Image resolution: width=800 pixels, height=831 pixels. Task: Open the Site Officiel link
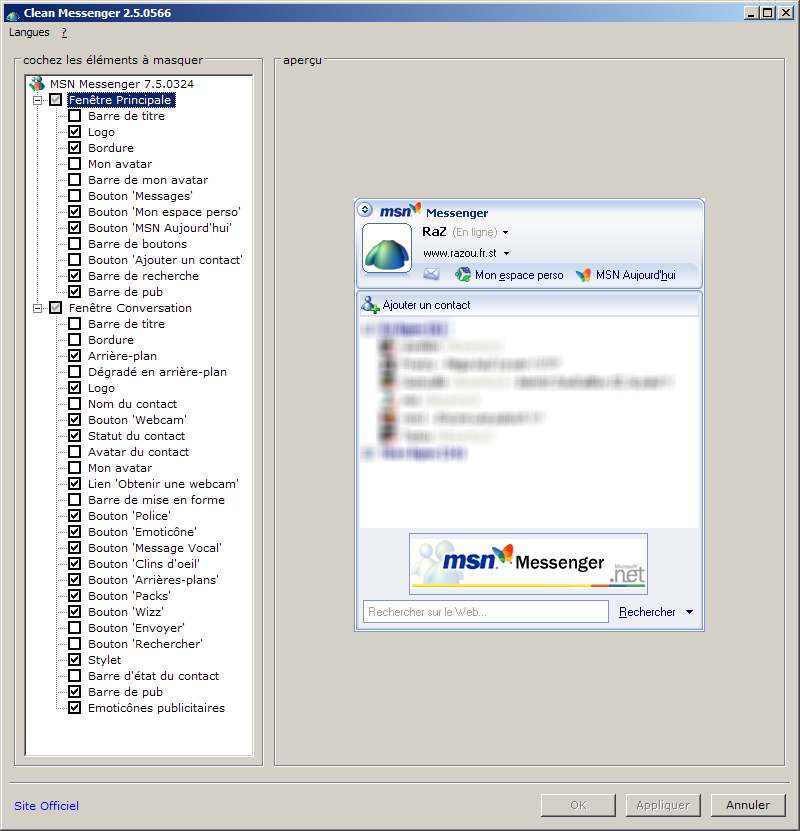pyautogui.click(x=47, y=806)
